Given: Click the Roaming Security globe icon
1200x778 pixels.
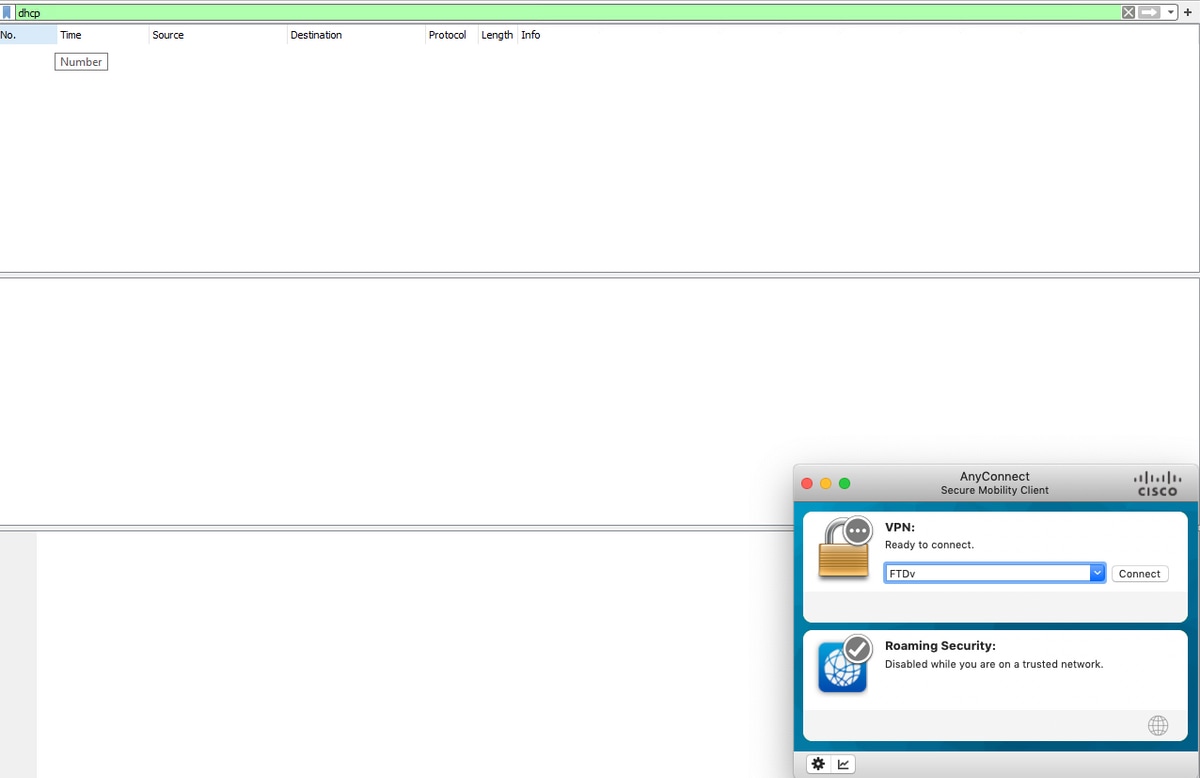Looking at the screenshot, I should pyautogui.click(x=843, y=664).
